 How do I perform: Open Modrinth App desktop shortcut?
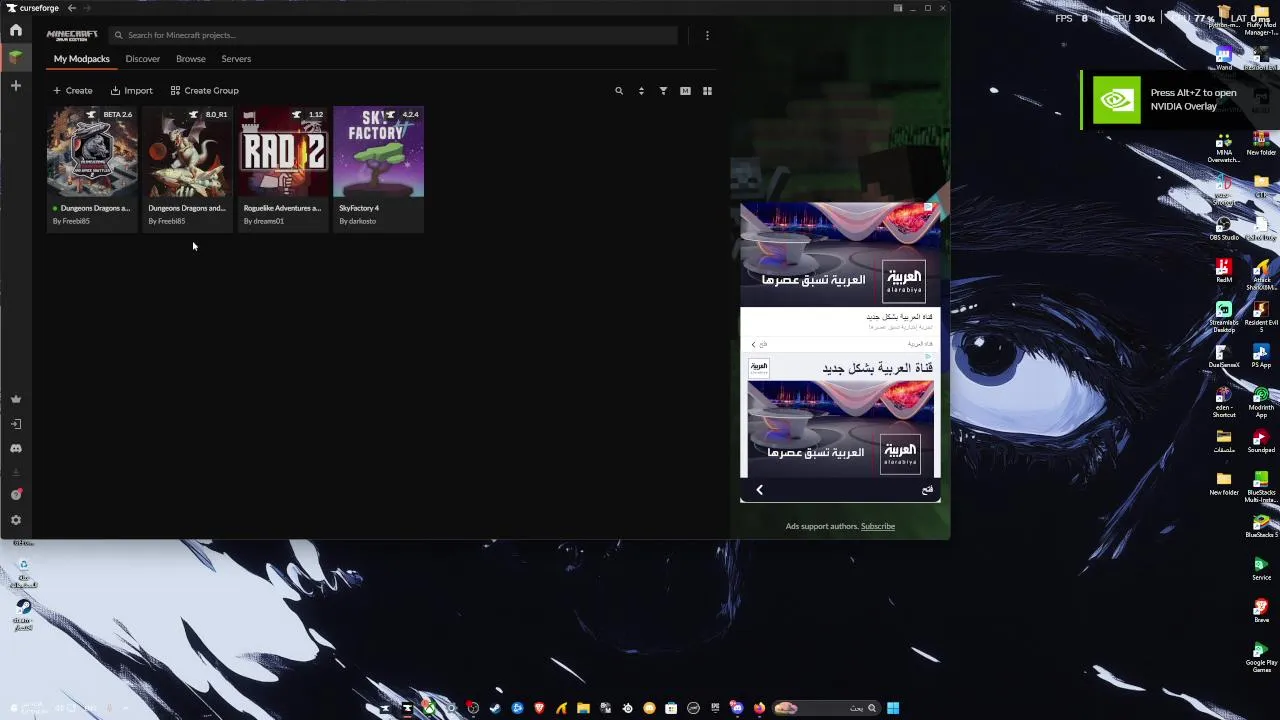click(x=1261, y=400)
